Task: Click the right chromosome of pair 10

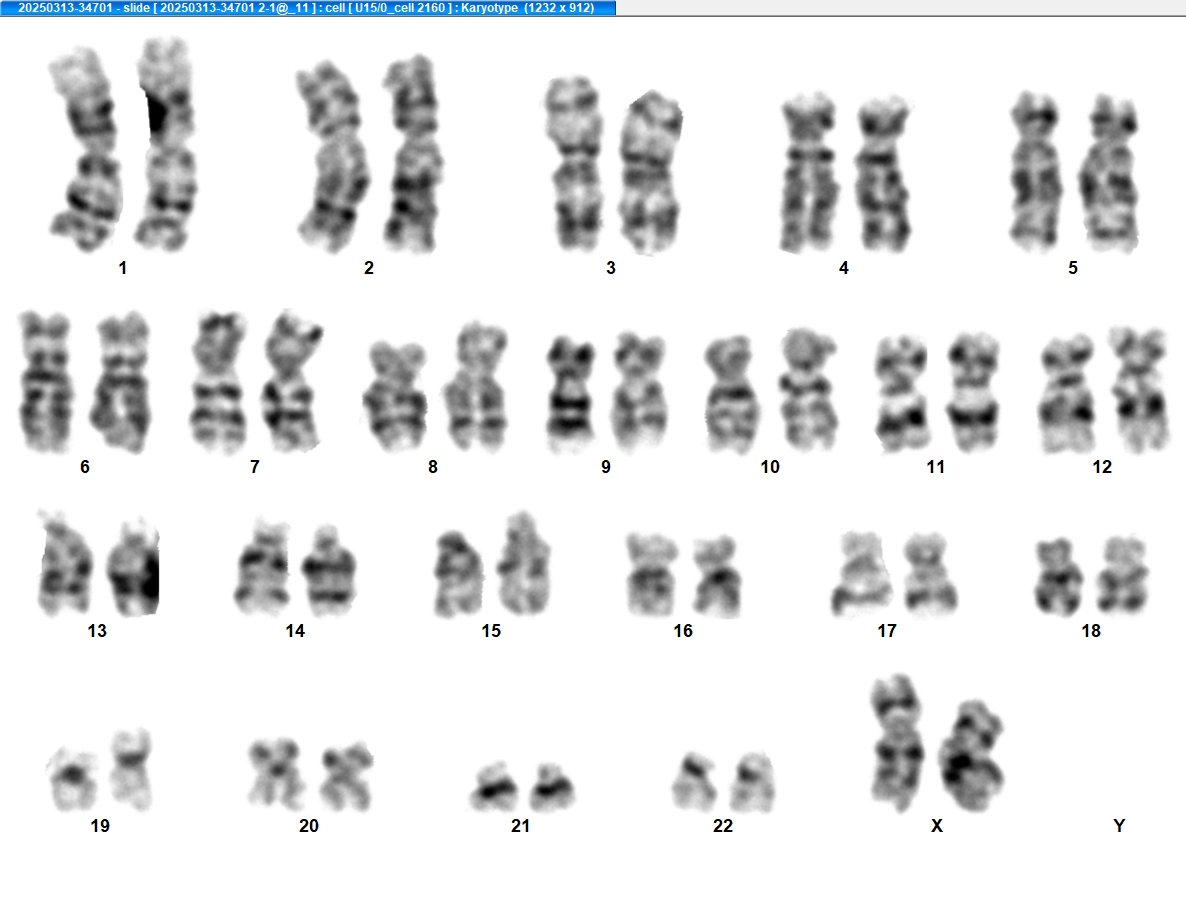Action: (809, 390)
